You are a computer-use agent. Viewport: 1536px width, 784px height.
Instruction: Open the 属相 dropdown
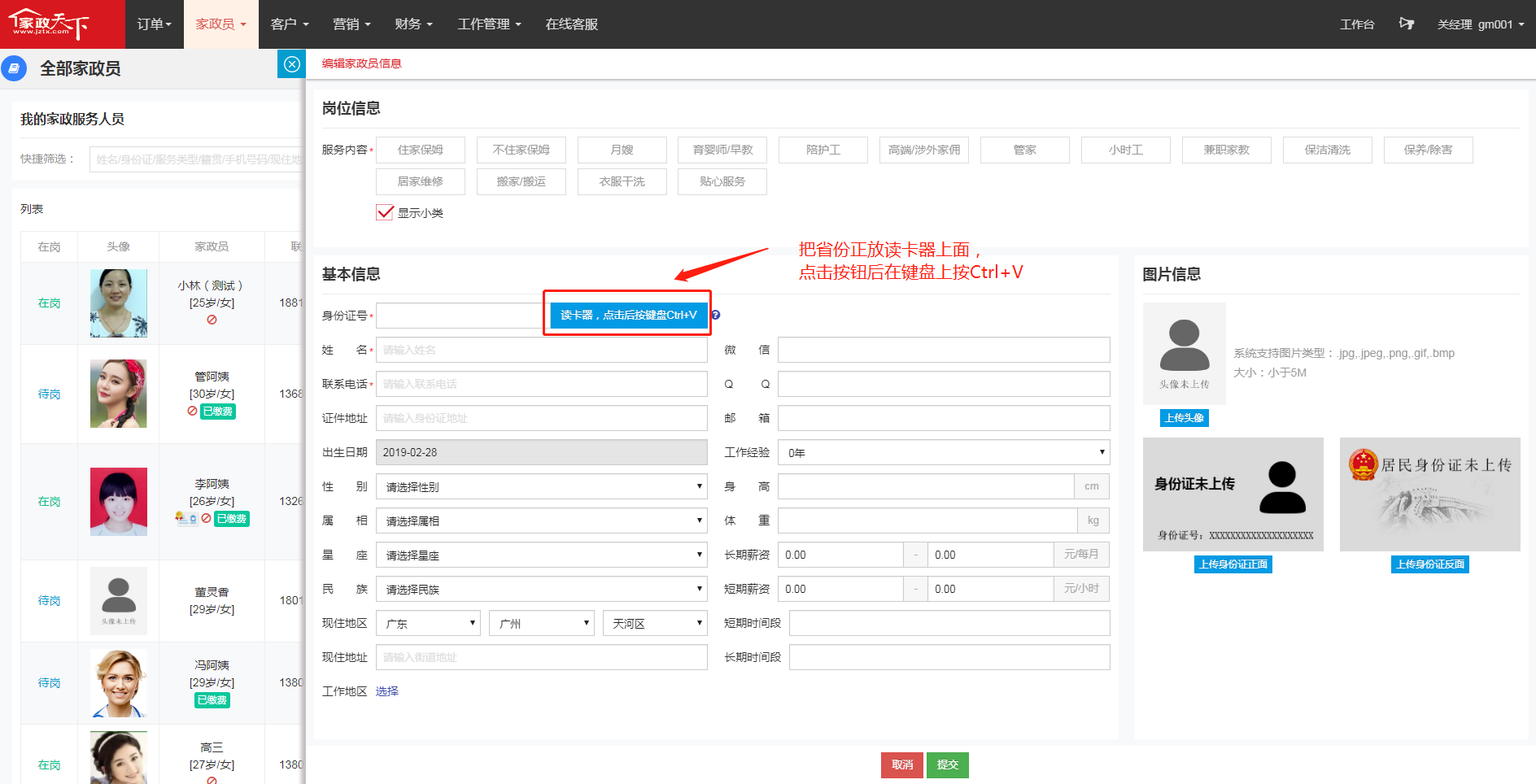tap(542, 520)
